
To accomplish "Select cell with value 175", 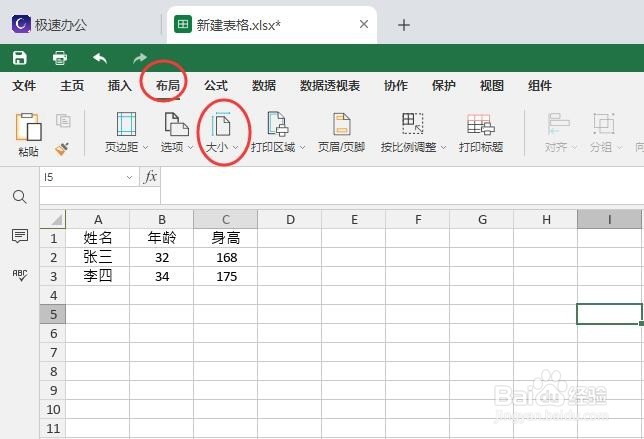I will (x=226, y=276).
